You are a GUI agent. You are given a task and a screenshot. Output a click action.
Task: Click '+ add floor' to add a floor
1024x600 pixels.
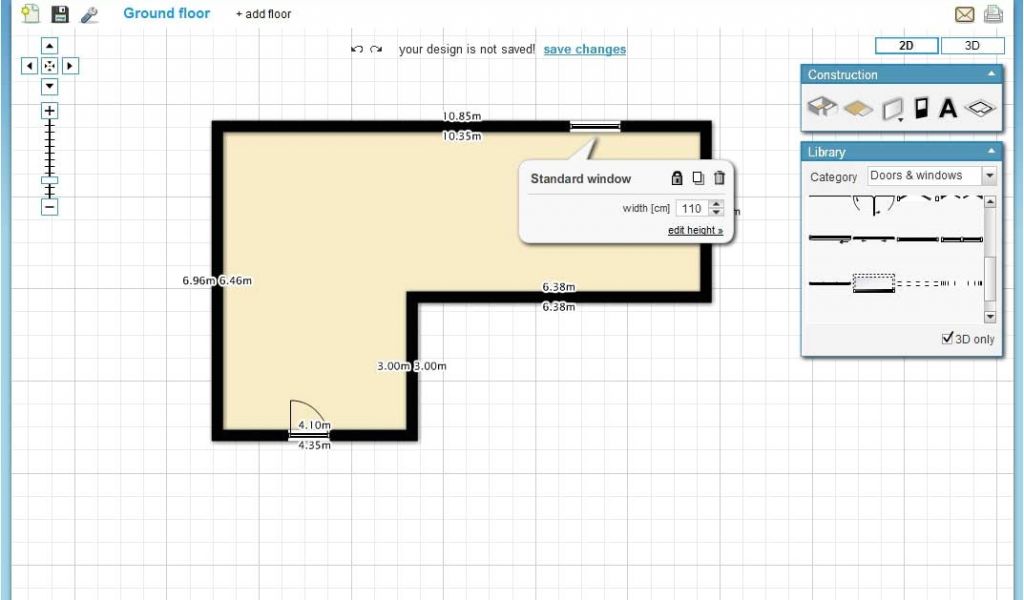(264, 15)
